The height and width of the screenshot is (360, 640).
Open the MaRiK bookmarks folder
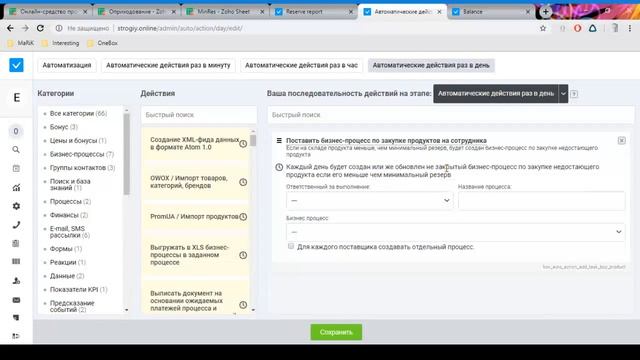tap(21, 43)
